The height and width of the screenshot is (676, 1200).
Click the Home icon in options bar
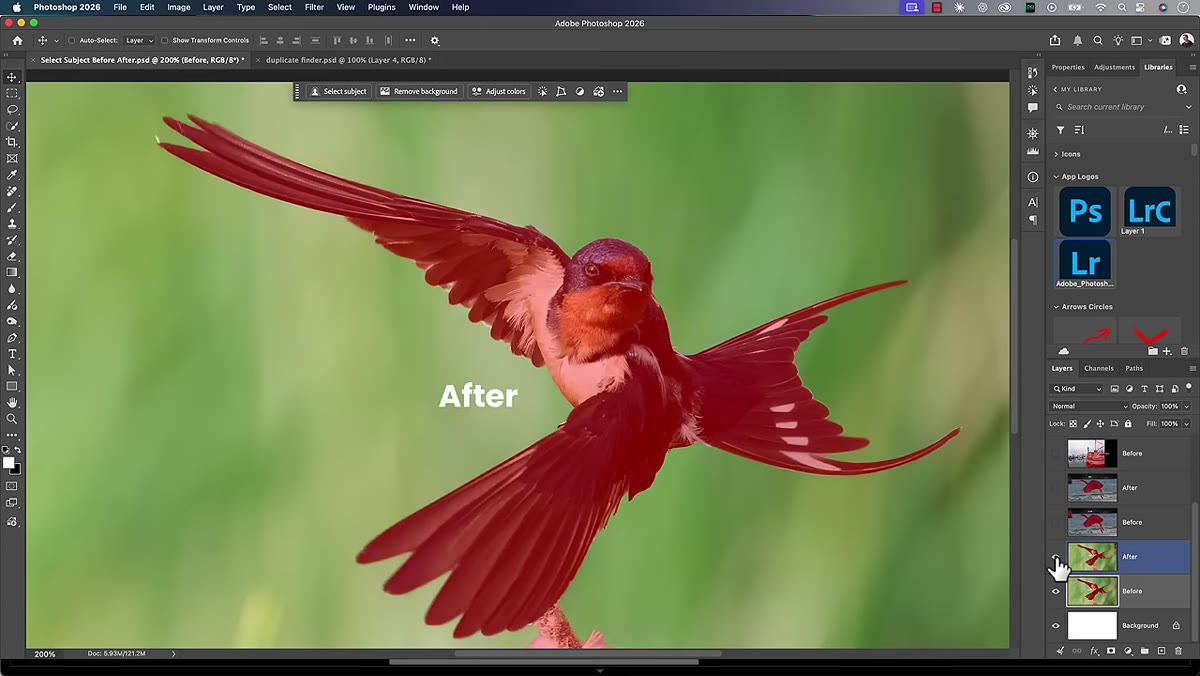tap(17, 41)
